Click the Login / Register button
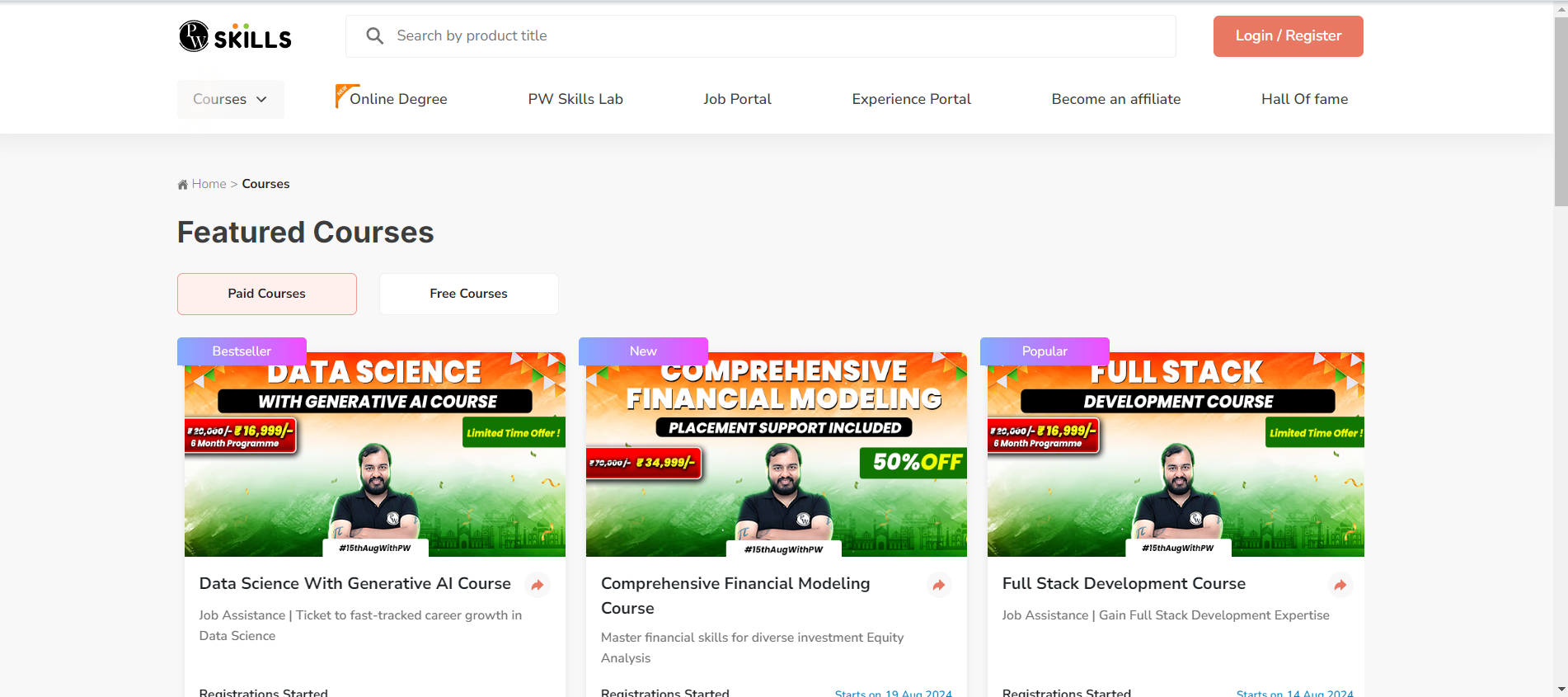The width and height of the screenshot is (1568, 697). [1289, 36]
